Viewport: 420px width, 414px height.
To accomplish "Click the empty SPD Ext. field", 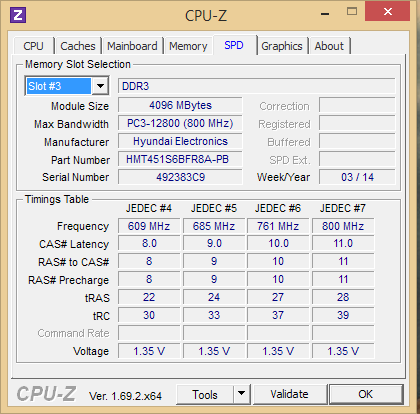I will pyautogui.click(x=357, y=159).
